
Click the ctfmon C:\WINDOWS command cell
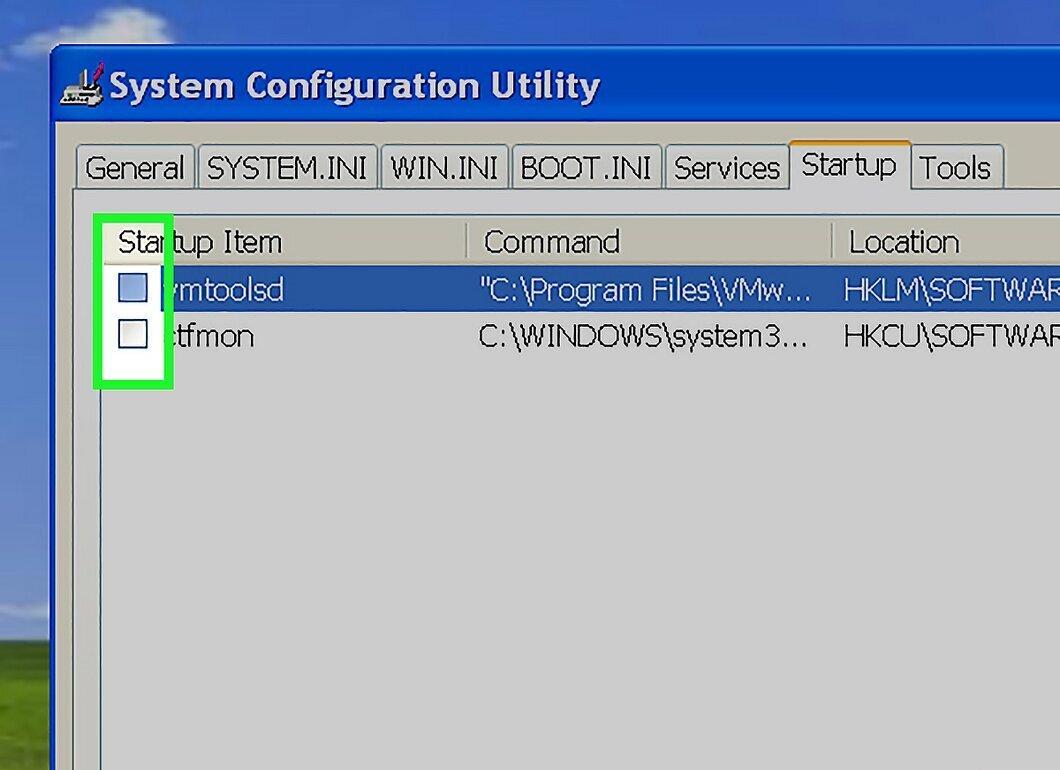[643, 336]
